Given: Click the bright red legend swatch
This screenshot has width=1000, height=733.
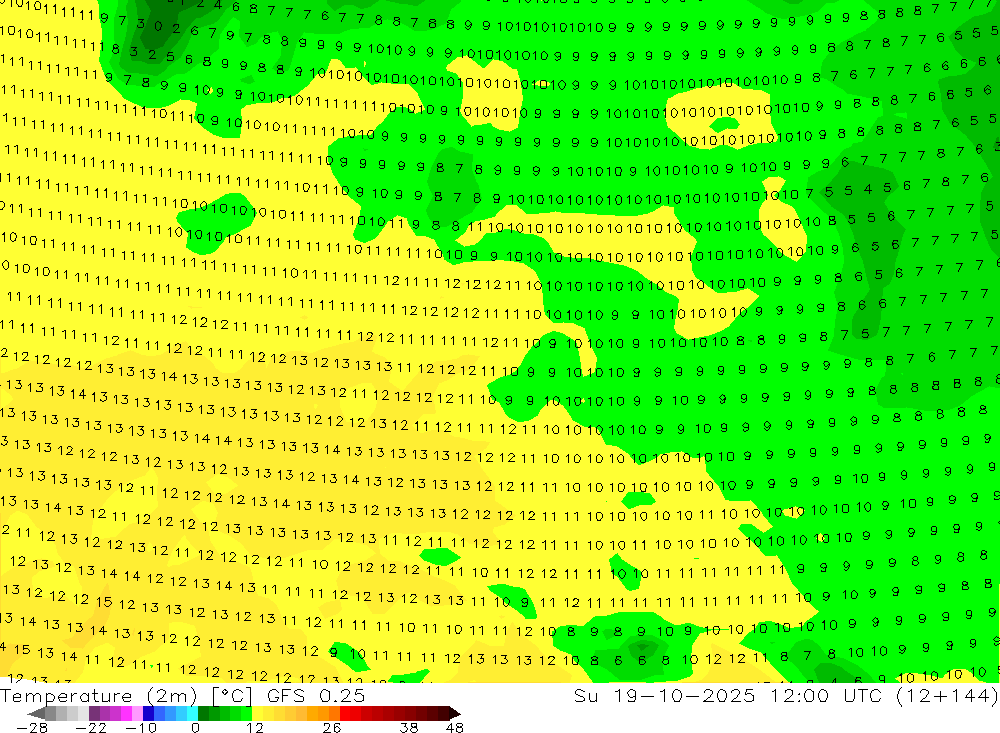Looking at the screenshot, I should [x=345, y=713].
